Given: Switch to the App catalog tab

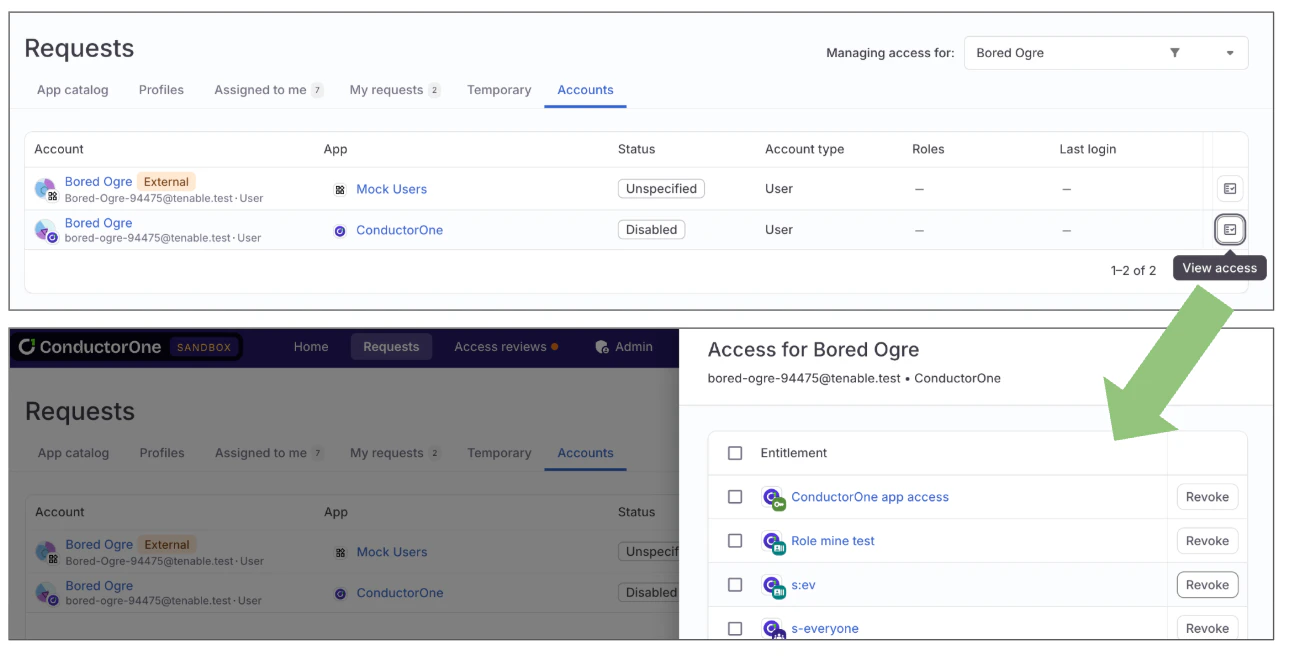Looking at the screenshot, I should pyautogui.click(x=72, y=89).
